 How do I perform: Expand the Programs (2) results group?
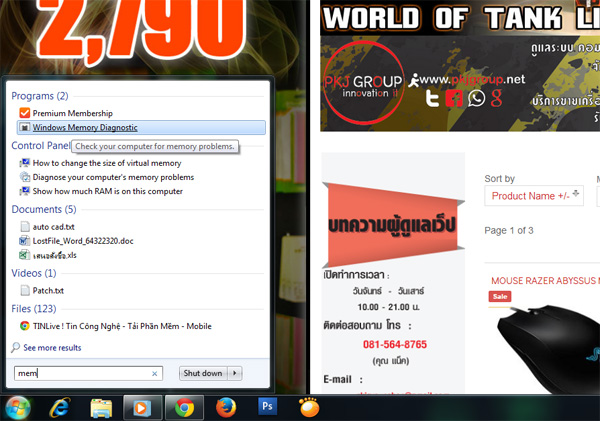40,96
